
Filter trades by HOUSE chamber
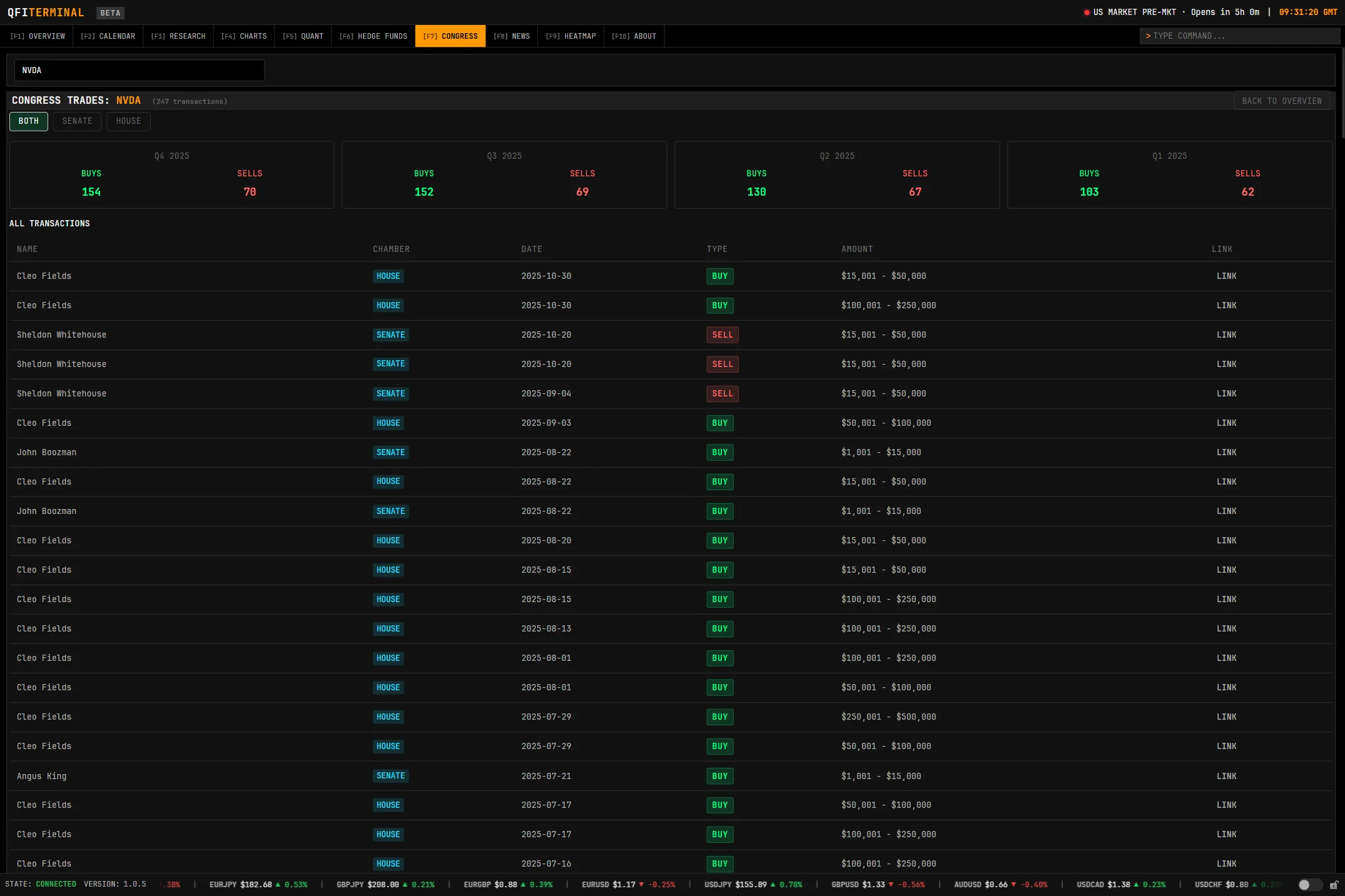(x=128, y=121)
